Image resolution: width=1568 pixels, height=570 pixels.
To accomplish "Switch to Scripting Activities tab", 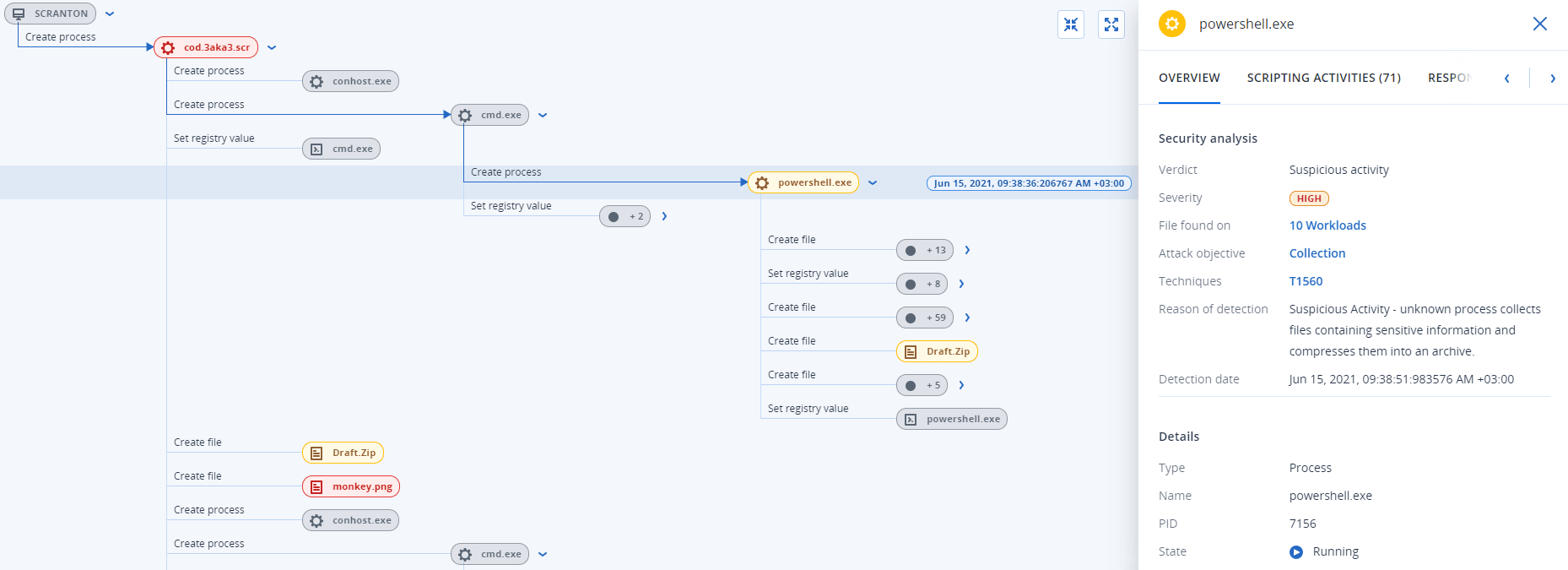I will point(1323,78).
